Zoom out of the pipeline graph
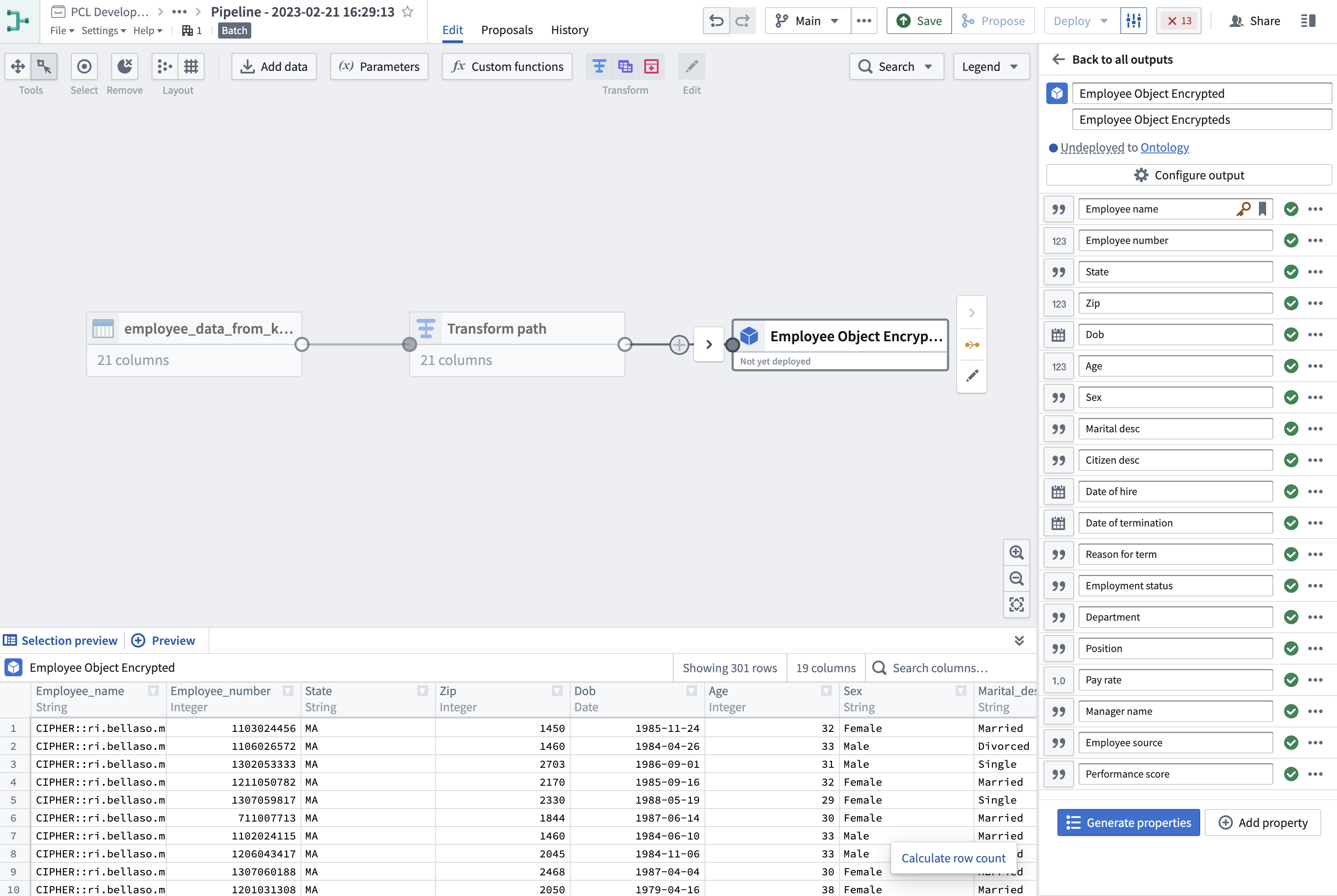Screen dimensions: 1337x896 [1016, 578]
